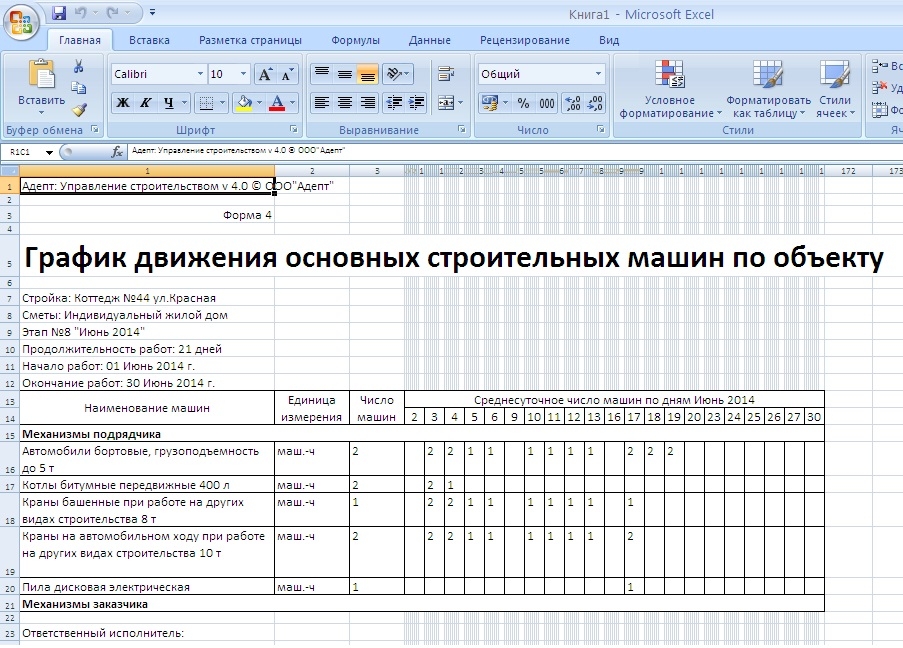Image resolution: width=903 pixels, height=648 pixels.
Task: Open font color dropdown arrow
Action: (293, 103)
